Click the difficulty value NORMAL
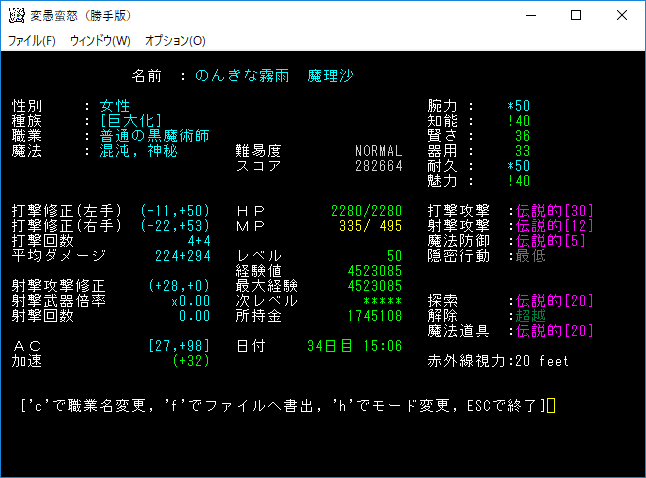Screen dimensions: 646x478 (378, 151)
